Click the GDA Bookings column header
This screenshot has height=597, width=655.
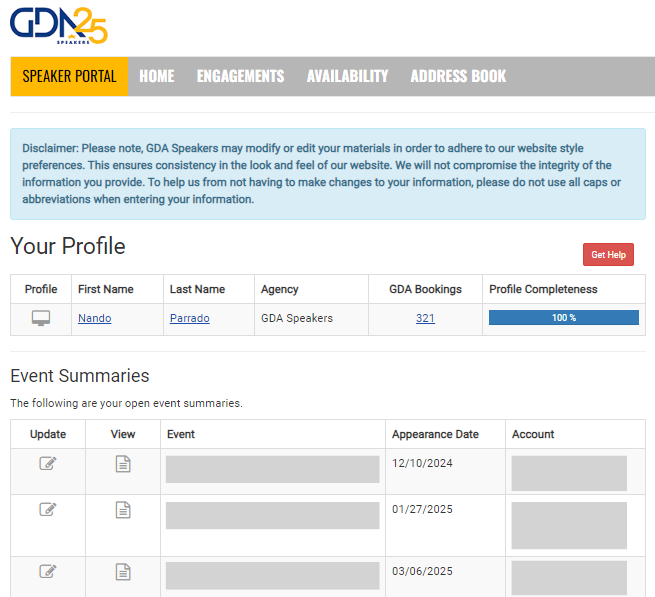[425, 289]
